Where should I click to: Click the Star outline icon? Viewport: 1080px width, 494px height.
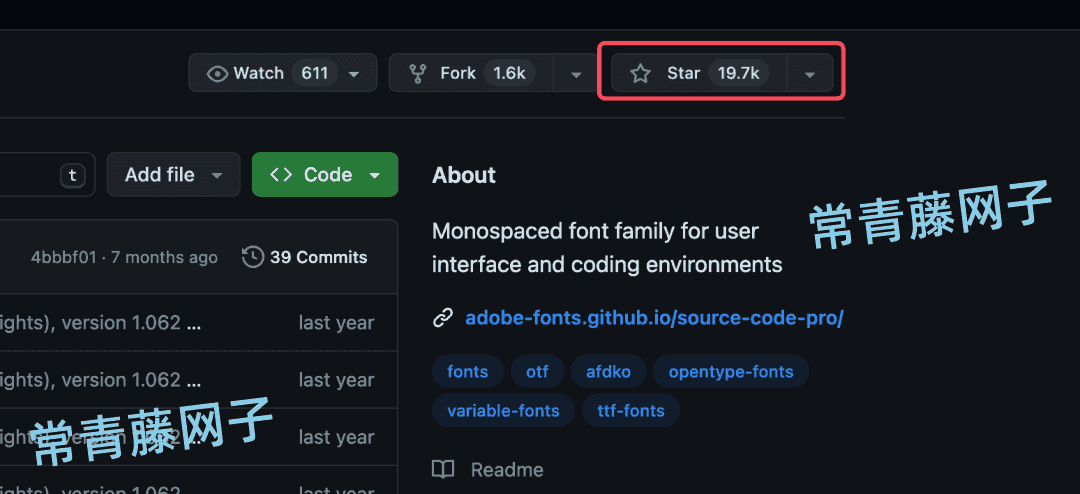pyautogui.click(x=641, y=73)
